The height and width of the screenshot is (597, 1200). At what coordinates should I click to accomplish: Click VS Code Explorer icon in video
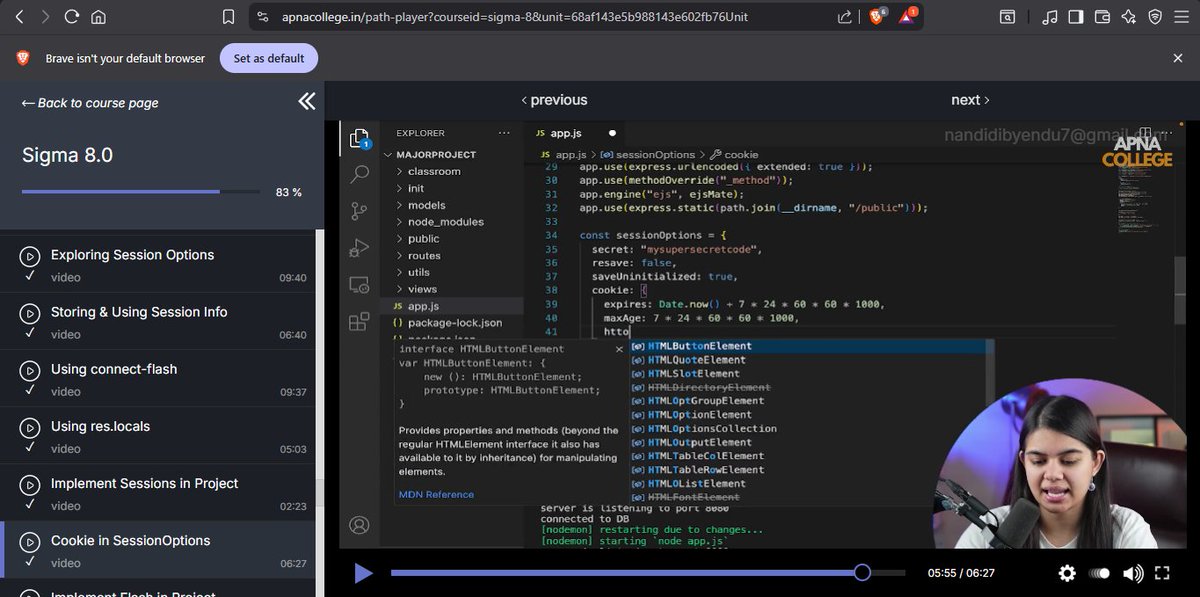point(359,139)
